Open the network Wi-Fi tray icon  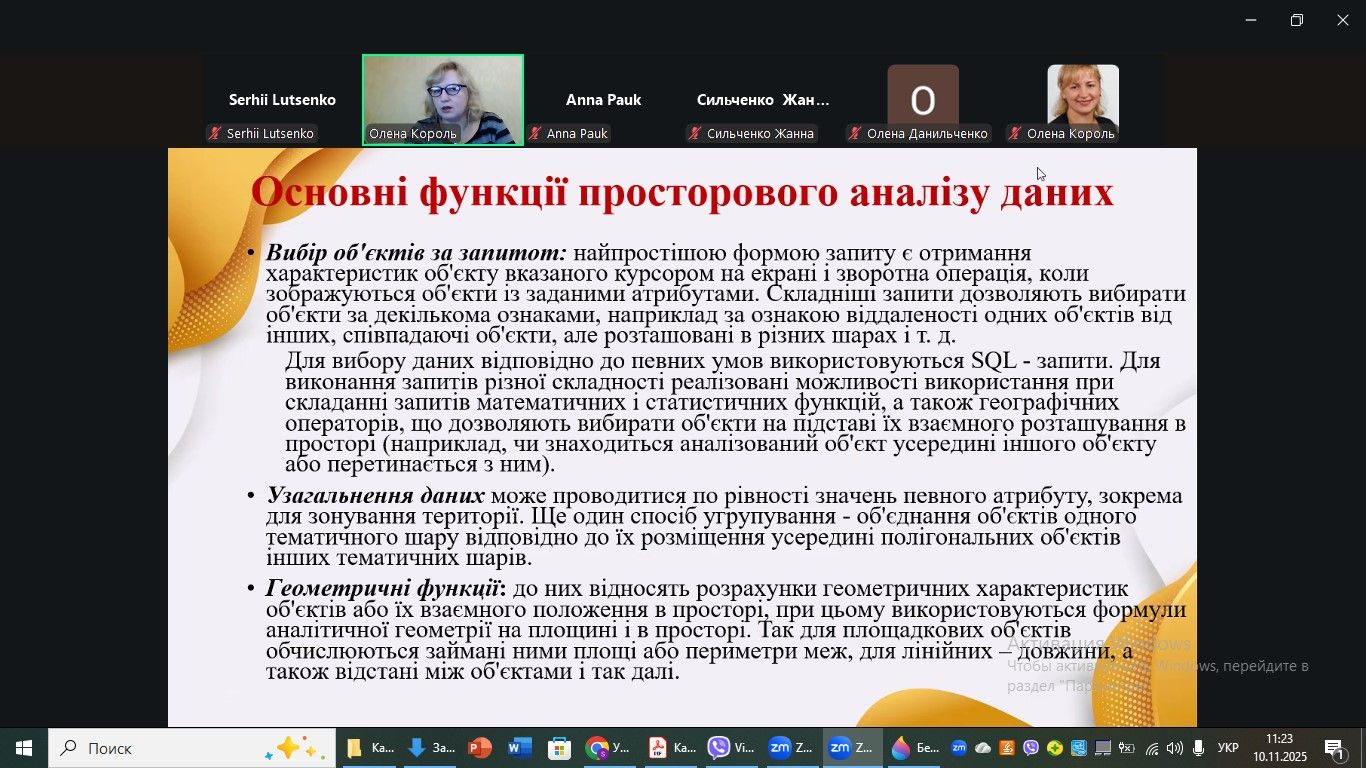click(x=1152, y=748)
